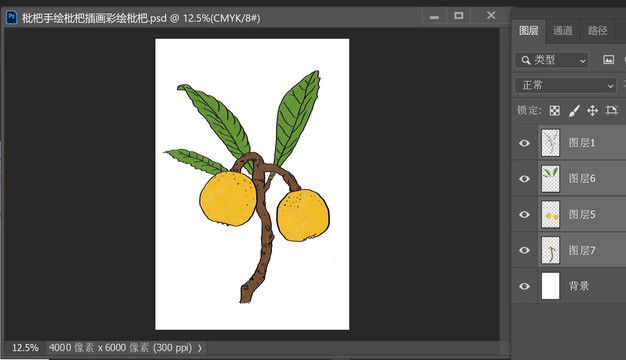Click the 图层7 layer name
Image resolution: width=626 pixels, height=360 pixels.
582,250
